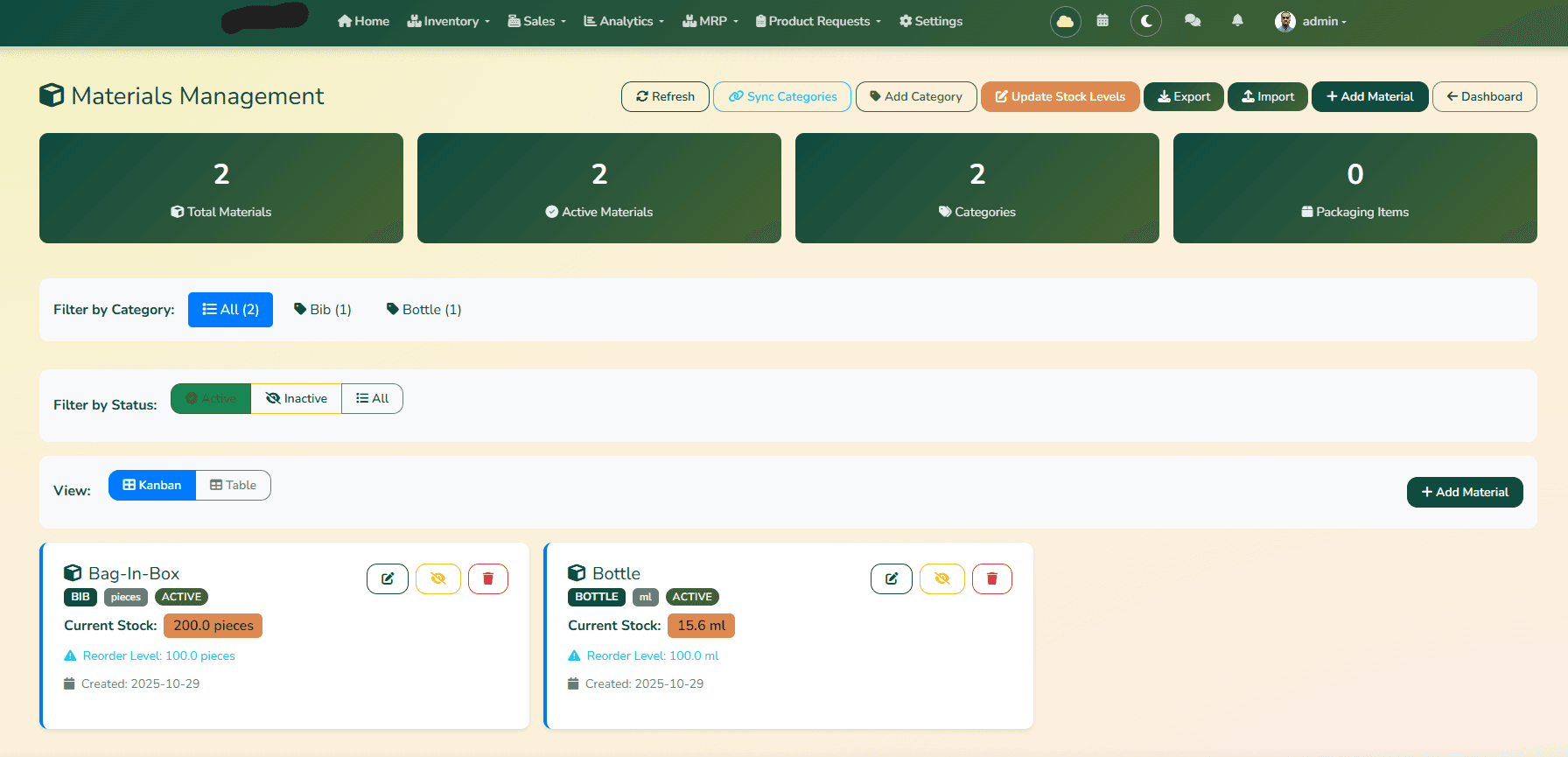The width and height of the screenshot is (1568, 757).
Task: Go to Home in the navbar
Action: 363,21
